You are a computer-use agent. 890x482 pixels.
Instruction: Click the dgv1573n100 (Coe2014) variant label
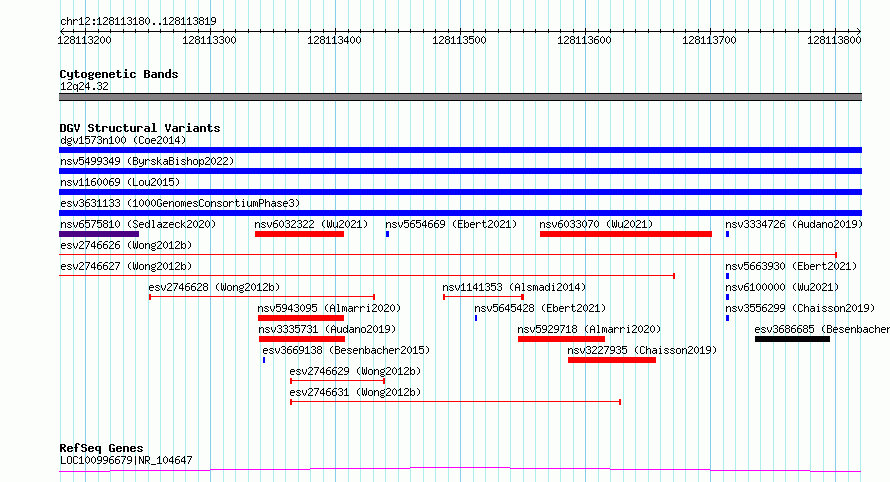[x=123, y=140]
